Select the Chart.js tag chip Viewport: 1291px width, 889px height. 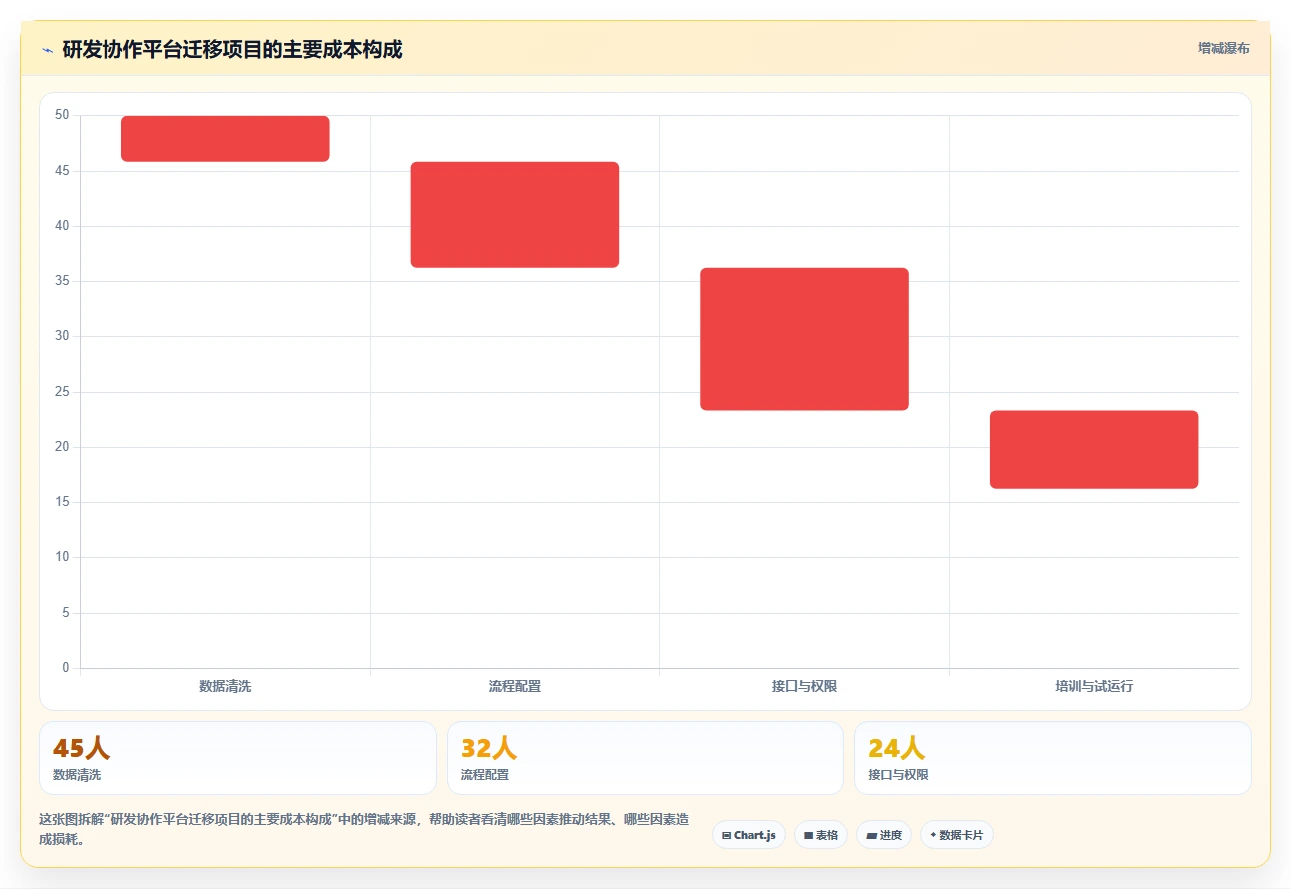coord(749,835)
